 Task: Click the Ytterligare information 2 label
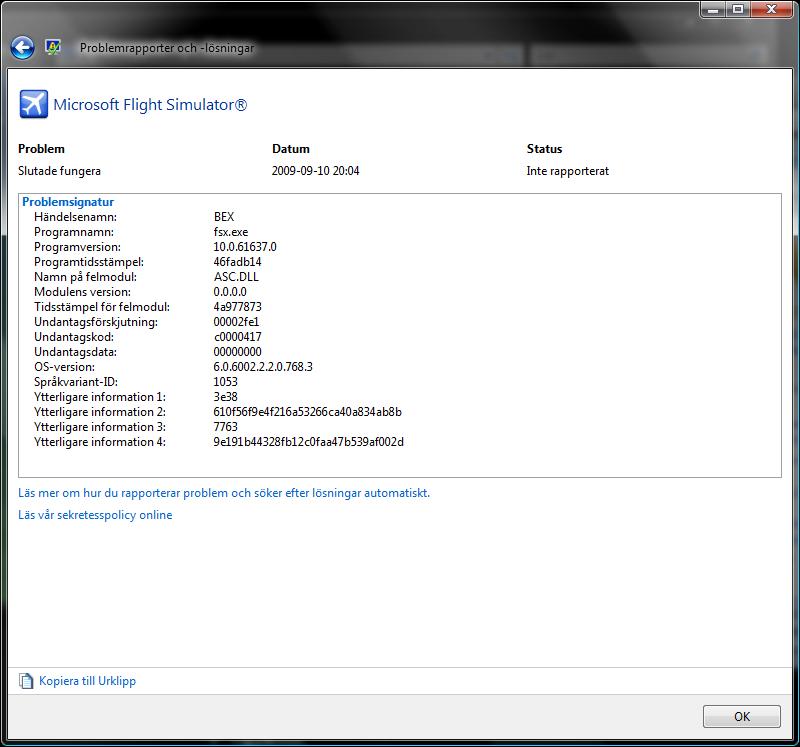point(100,412)
